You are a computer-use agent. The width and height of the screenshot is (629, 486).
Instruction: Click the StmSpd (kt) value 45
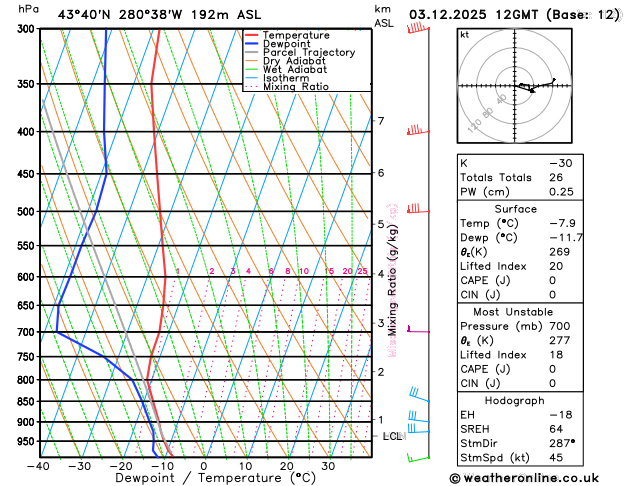556,458
